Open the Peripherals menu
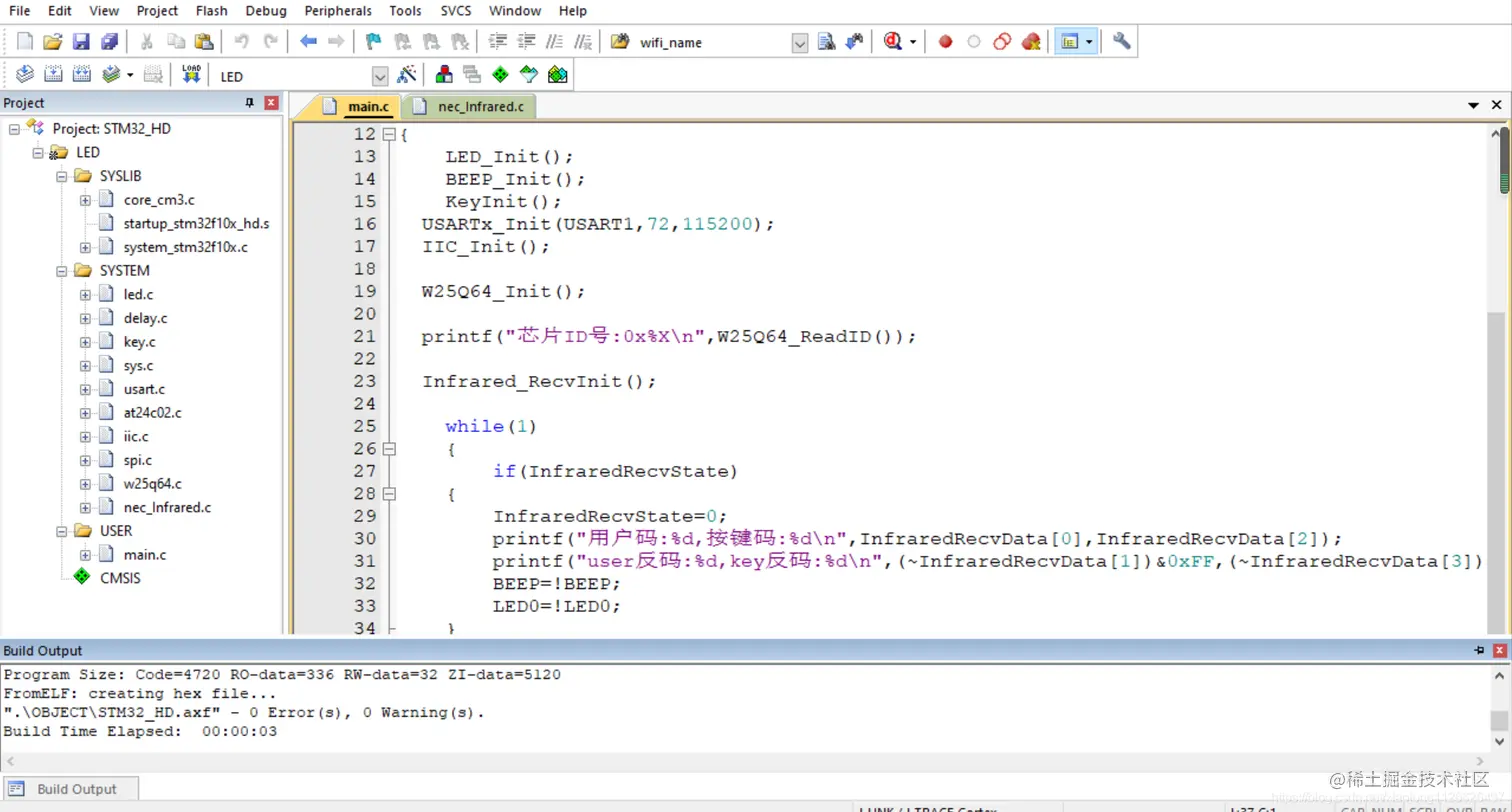 pos(338,11)
